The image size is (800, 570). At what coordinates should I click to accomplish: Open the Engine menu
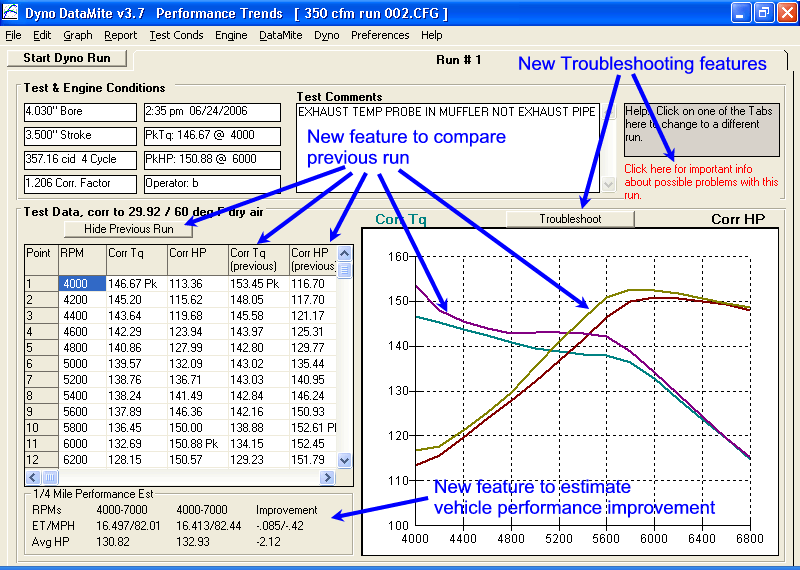click(x=231, y=35)
